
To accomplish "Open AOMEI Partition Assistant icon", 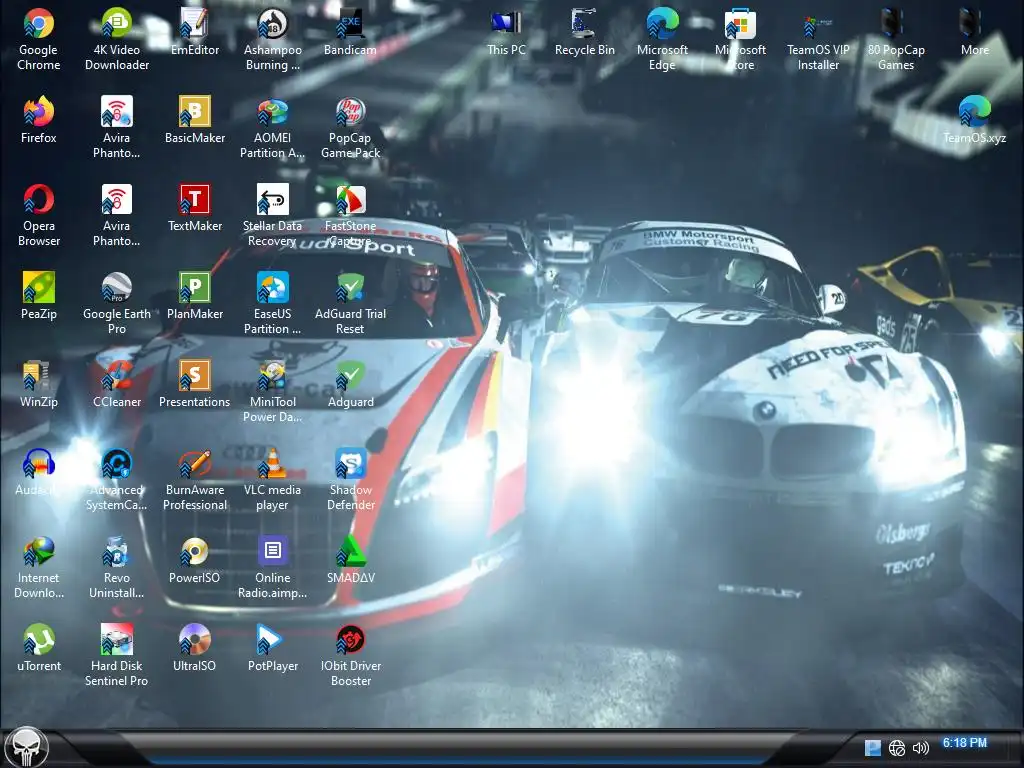I will click(272, 112).
